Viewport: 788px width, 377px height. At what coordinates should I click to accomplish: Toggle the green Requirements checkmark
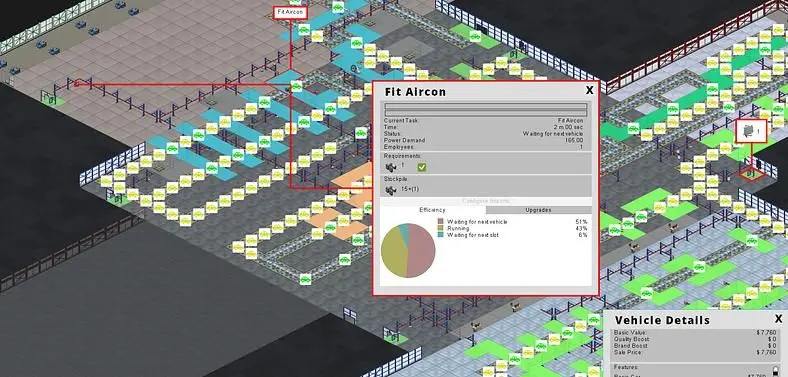point(422,166)
